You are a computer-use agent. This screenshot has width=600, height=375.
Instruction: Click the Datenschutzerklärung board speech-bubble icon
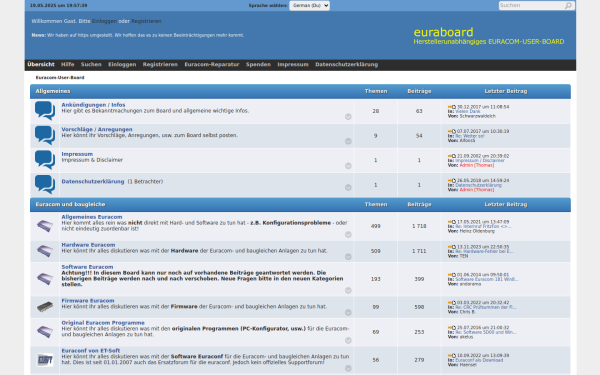pos(45,184)
